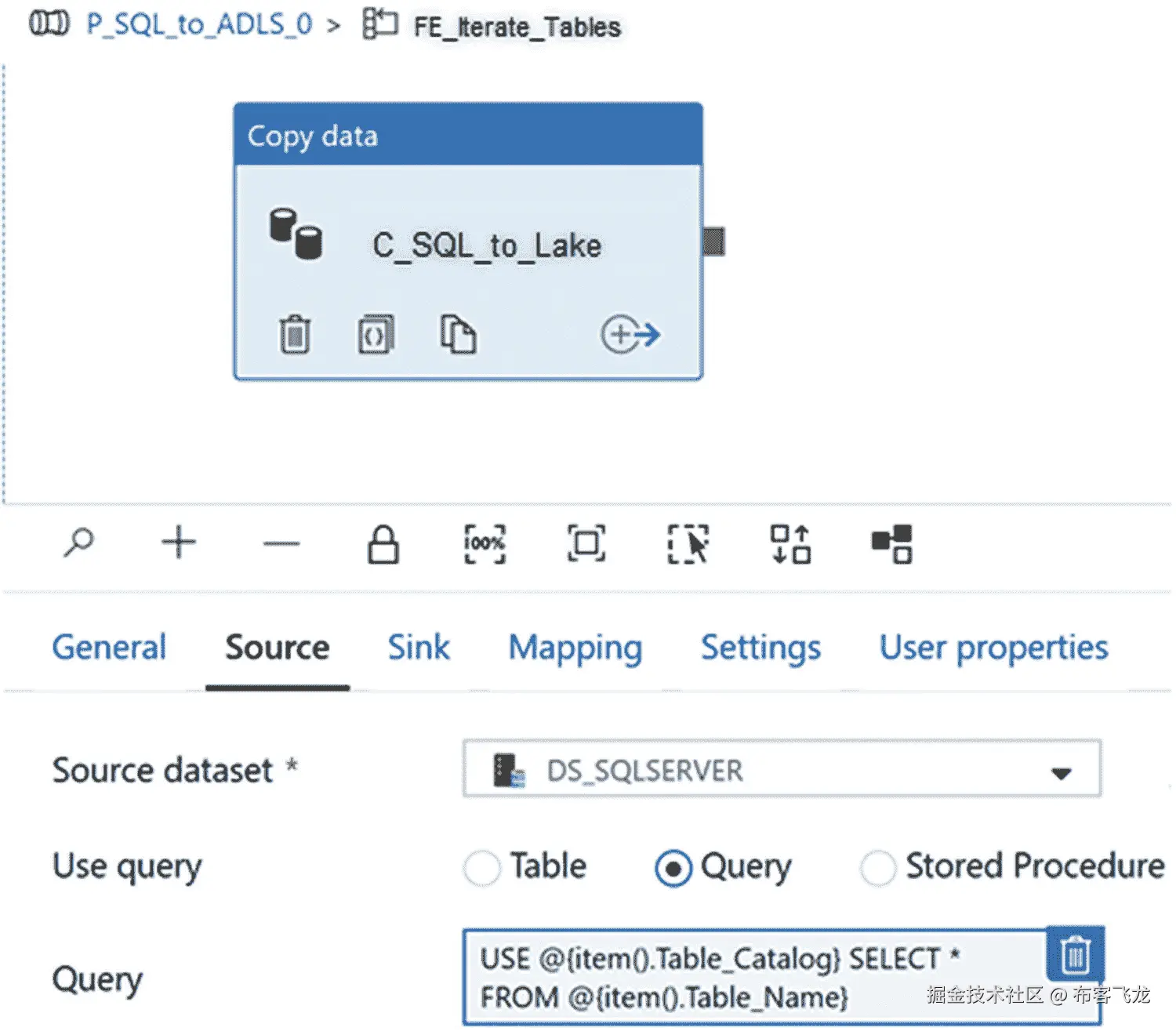Delete the C_SQL_to_Lake activity via trash icon

(x=295, y=335)
